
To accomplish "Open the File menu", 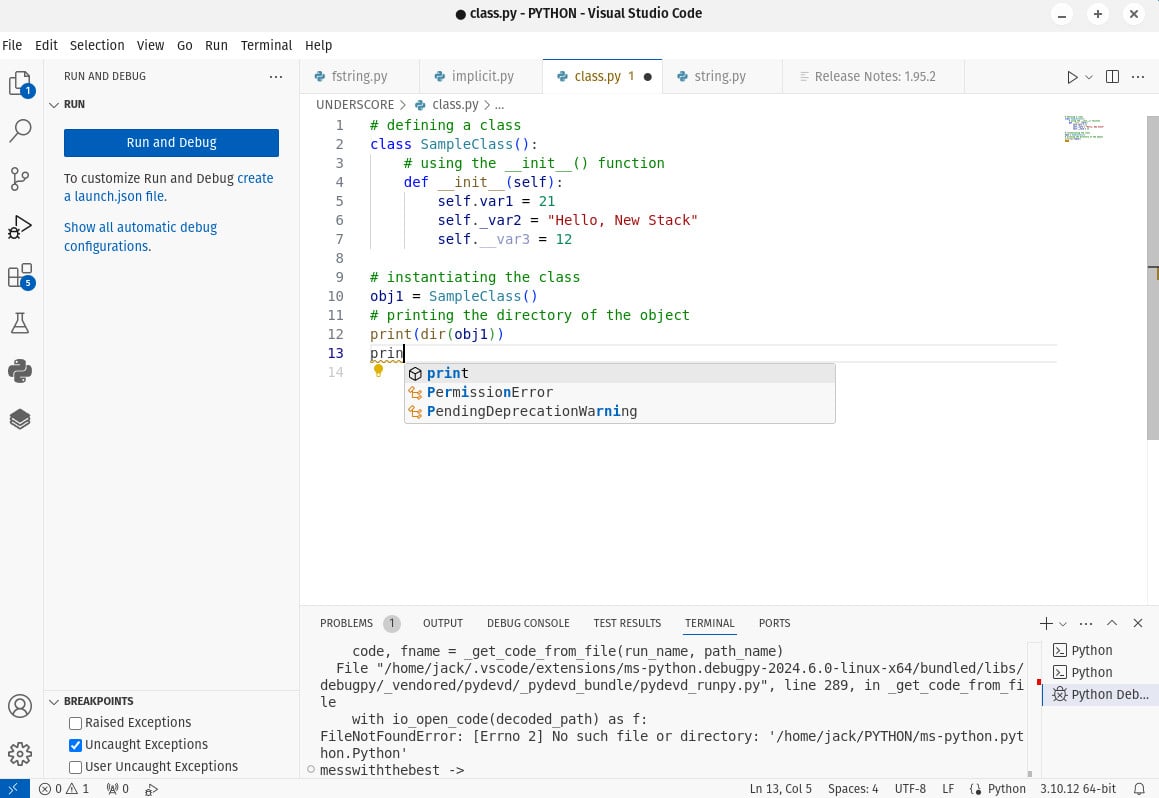I will (x=13, y=45).
